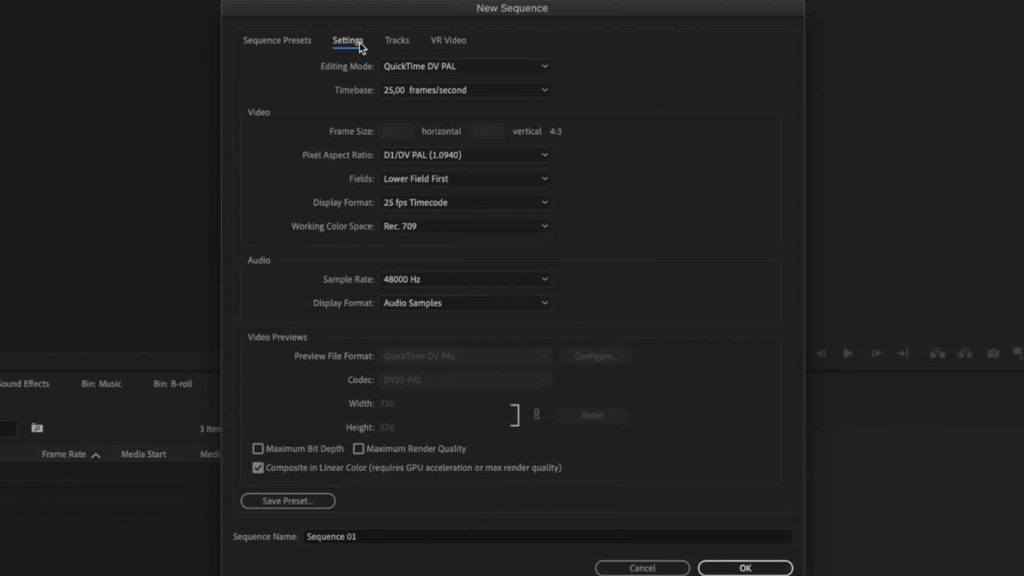Expand the Pixel Aspect Ratio dropdown
This screenshot has height=576, width=1024.
point(465,155)
